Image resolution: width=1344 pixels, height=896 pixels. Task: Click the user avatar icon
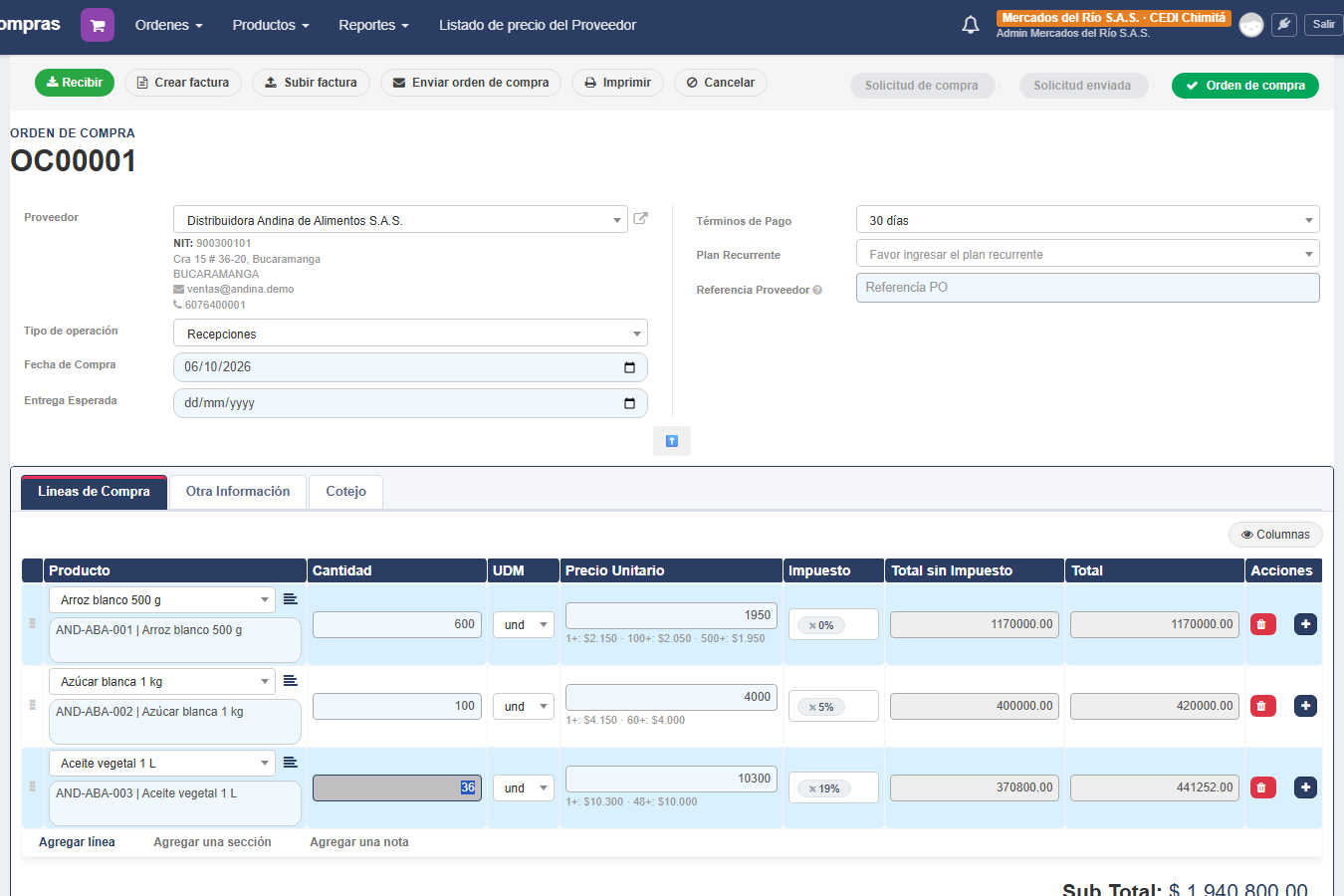pos(1251,25)
